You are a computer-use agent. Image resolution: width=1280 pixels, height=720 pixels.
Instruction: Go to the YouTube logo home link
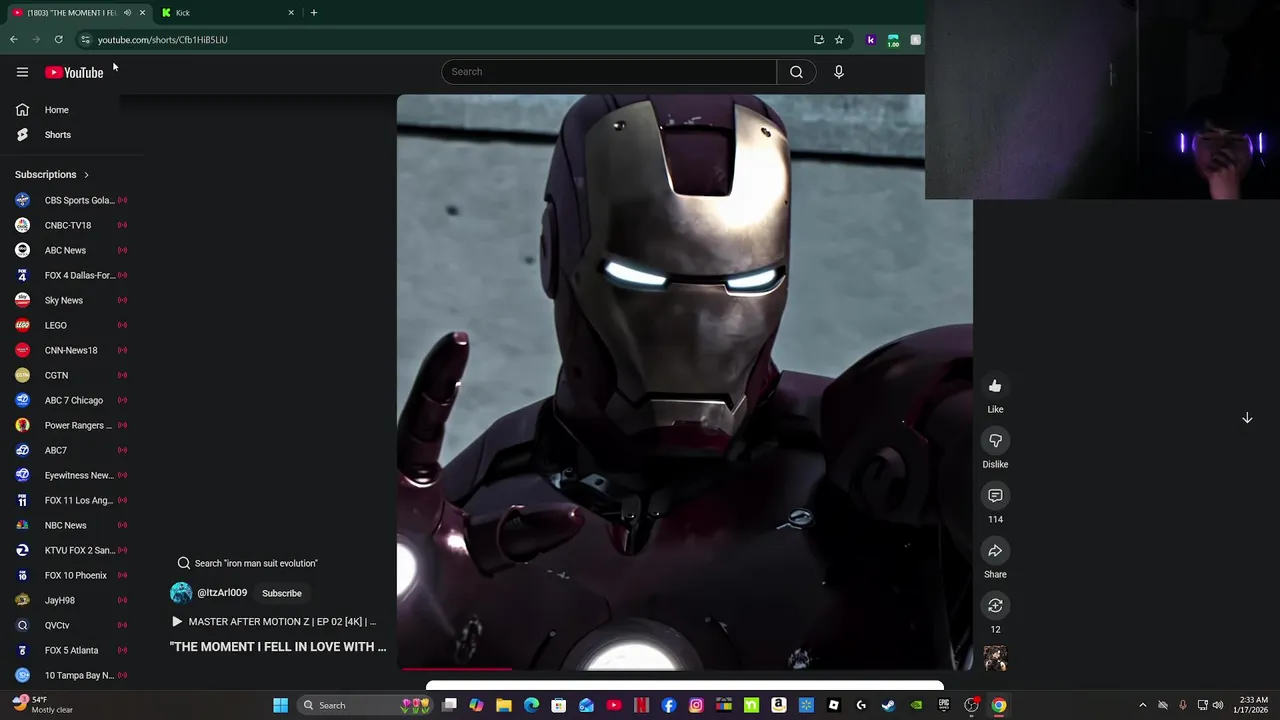click(x=74, y=72)
